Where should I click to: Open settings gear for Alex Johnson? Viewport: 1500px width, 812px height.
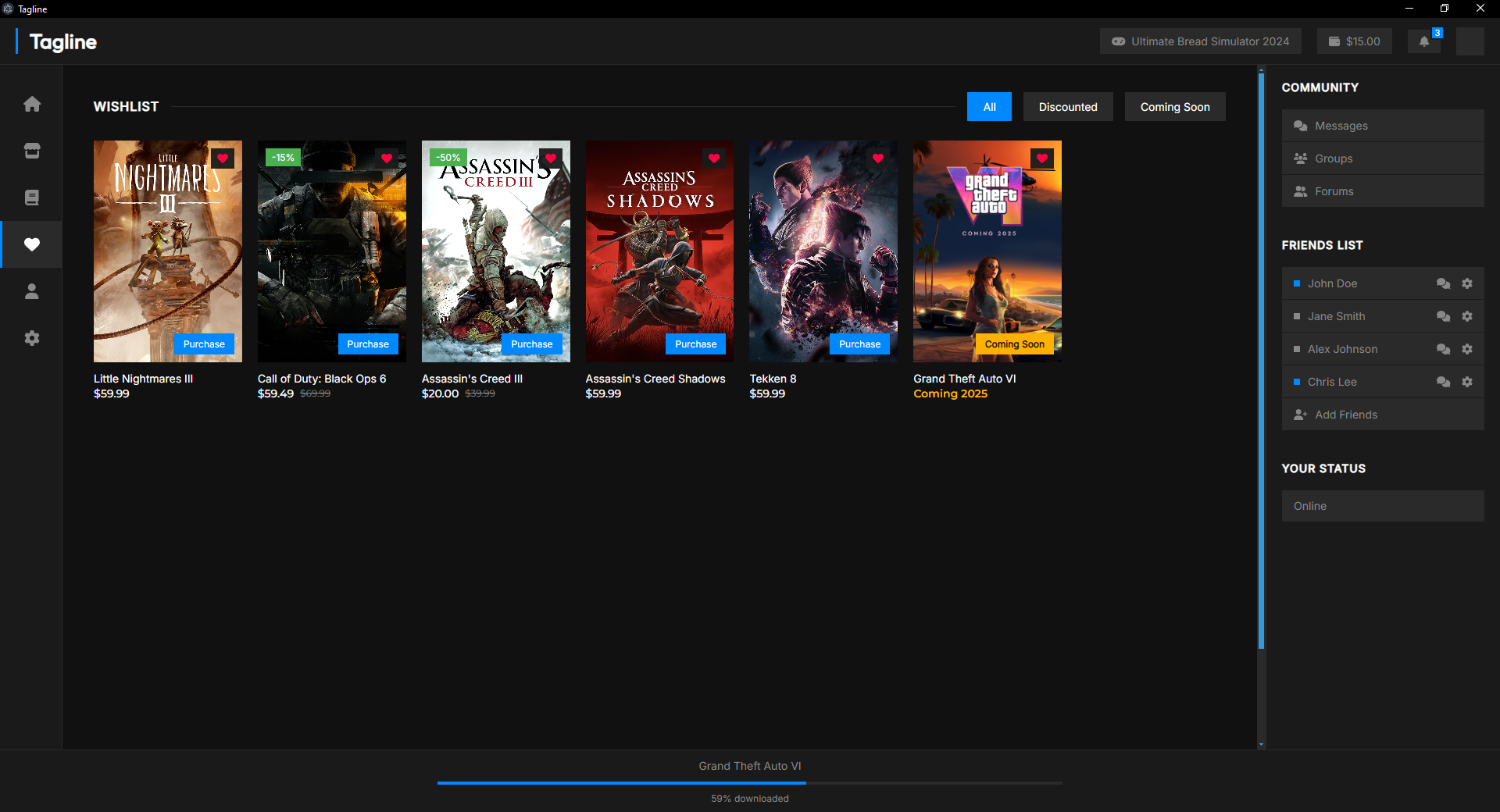pos(1467,349)
